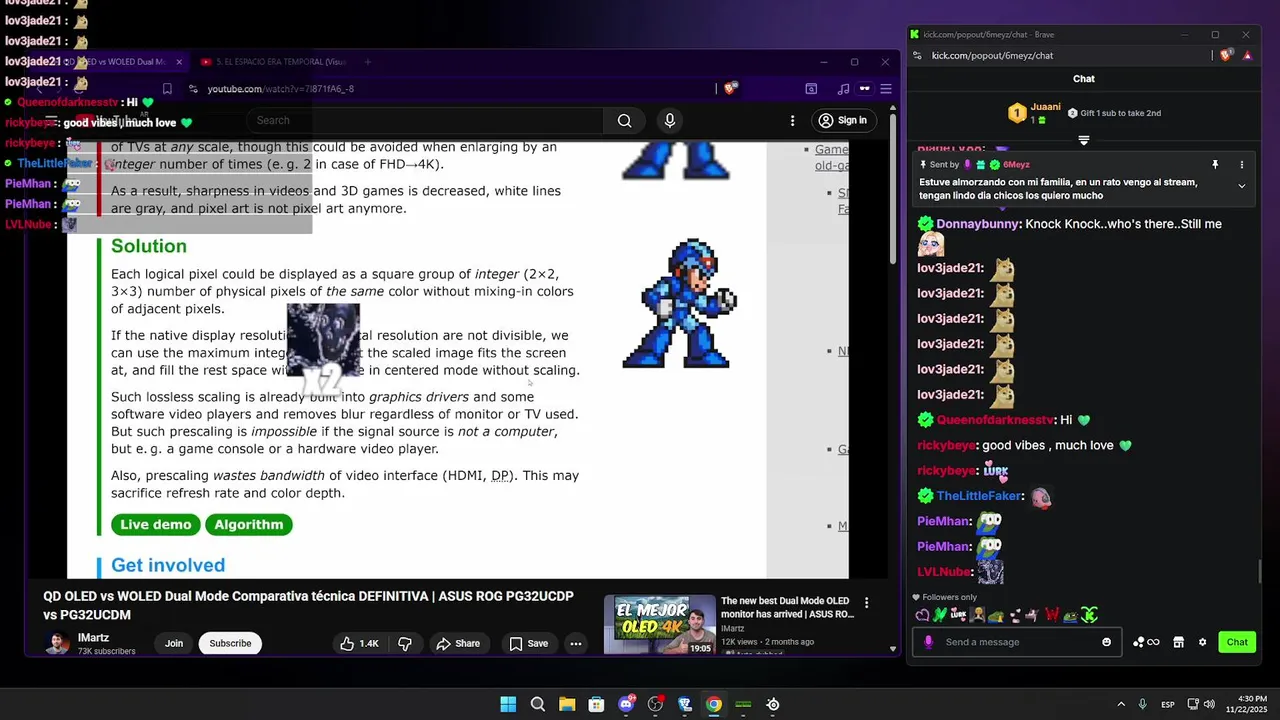The image size is (1280, 720).
Task: Expand the gift leaderboard arrow below Juaani
Action: (1083, 141)
